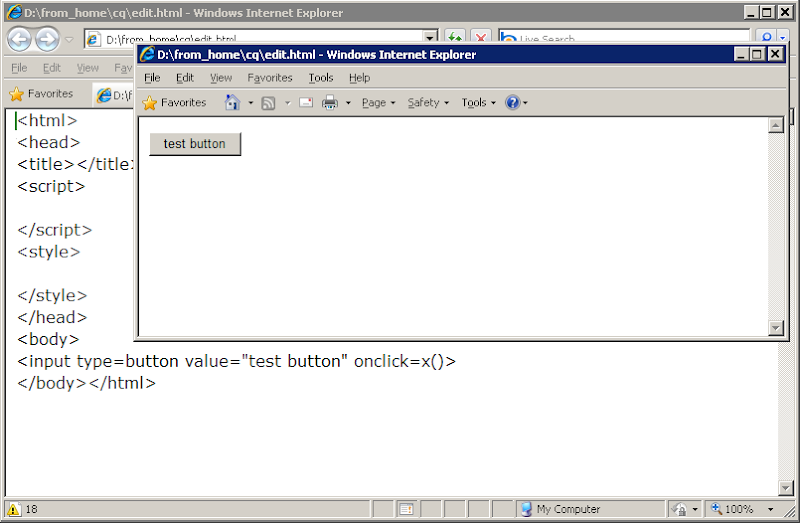Click the <title> tag line in the editor
Screen dimensions: 800x523
pyautogui.click(x=75, y=164)
